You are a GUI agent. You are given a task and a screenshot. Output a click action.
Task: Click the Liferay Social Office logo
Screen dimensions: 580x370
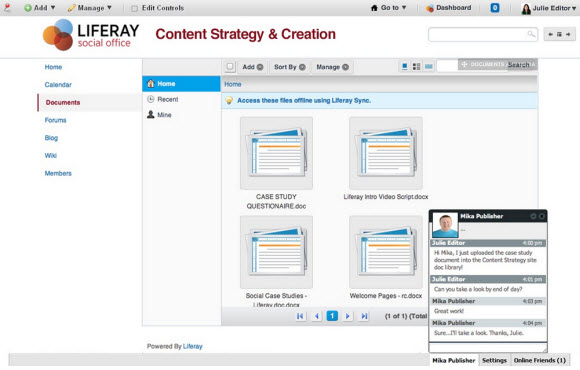[91, 35]
